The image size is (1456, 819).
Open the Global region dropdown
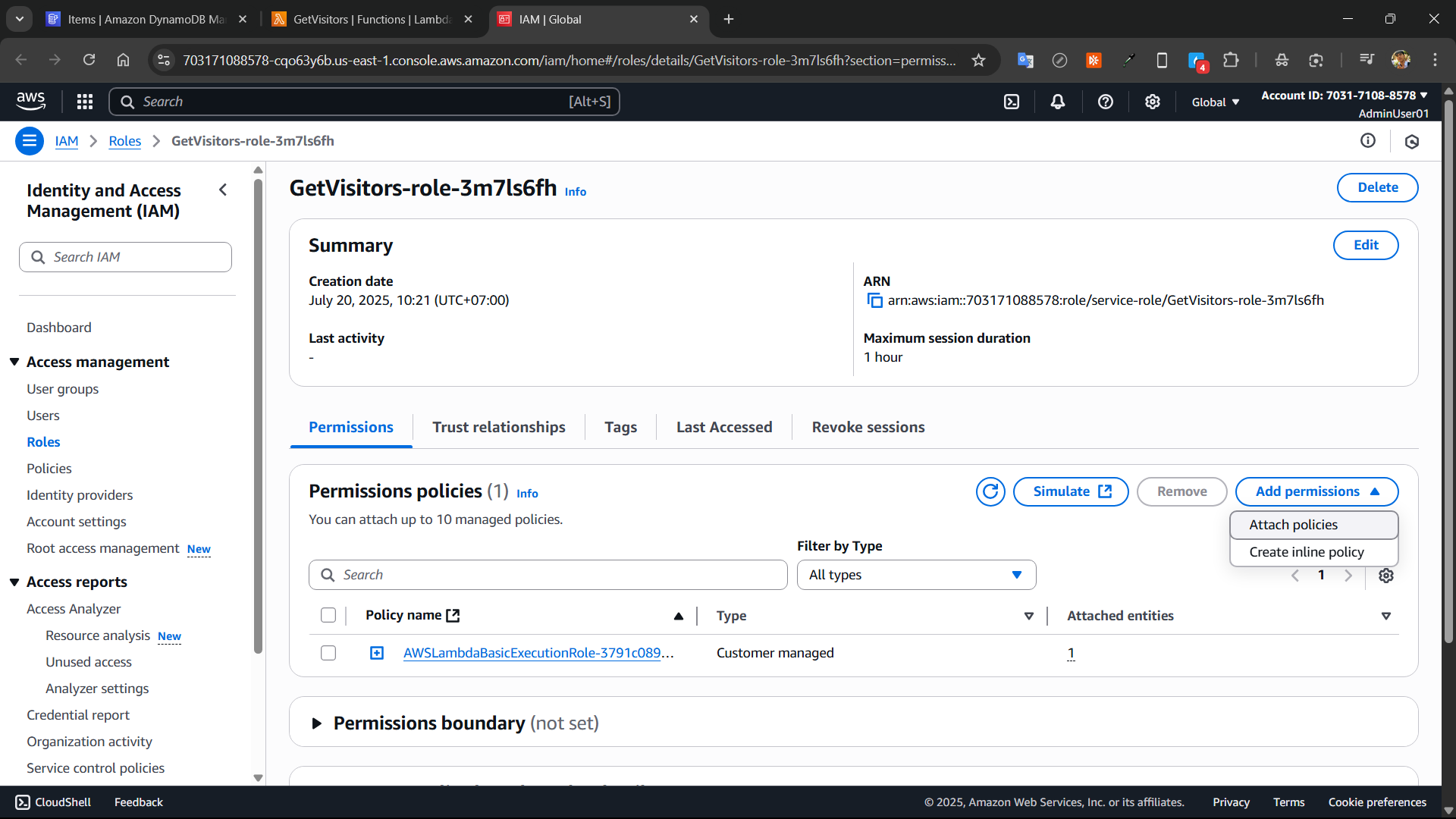[x=1216, y=102]
